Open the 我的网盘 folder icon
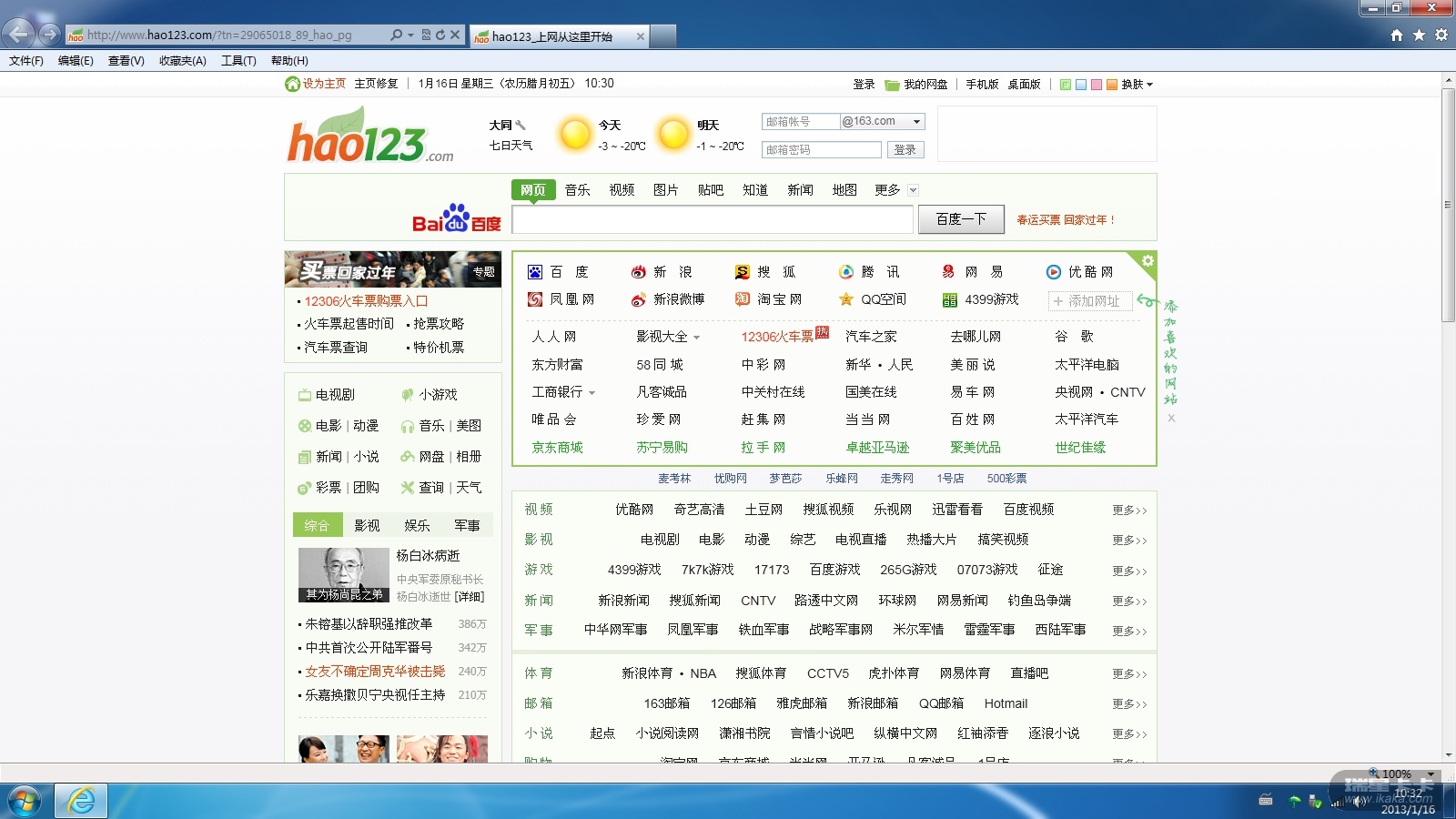Screen dimensions: 1456x819 pos(892,85)
